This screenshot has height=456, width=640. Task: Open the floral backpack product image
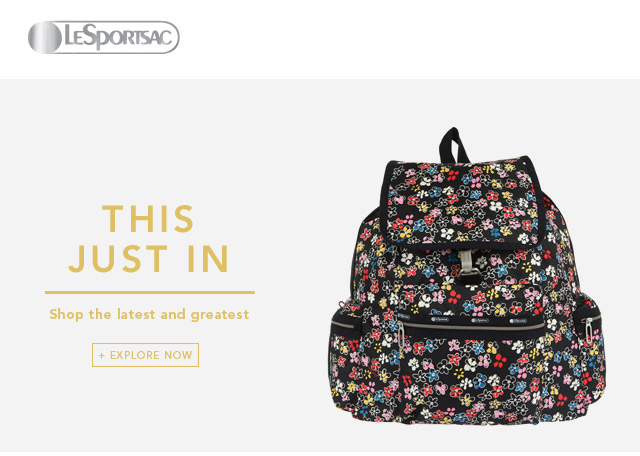(x=467, y=277)
